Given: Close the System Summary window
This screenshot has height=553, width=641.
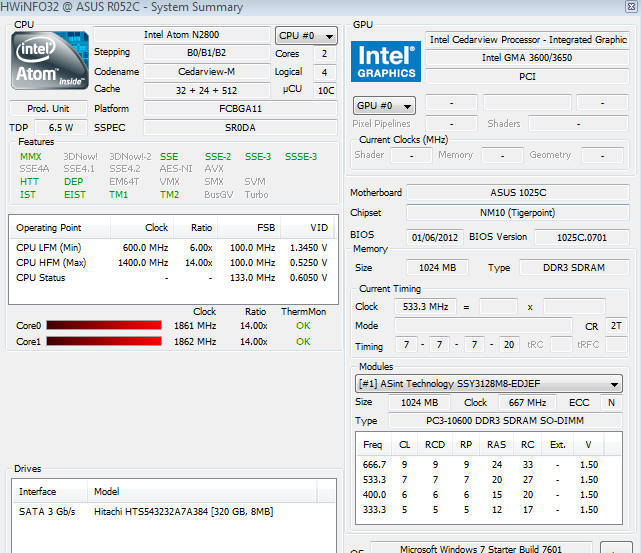Looking at the screenshot, I should [x=631, y=7].
